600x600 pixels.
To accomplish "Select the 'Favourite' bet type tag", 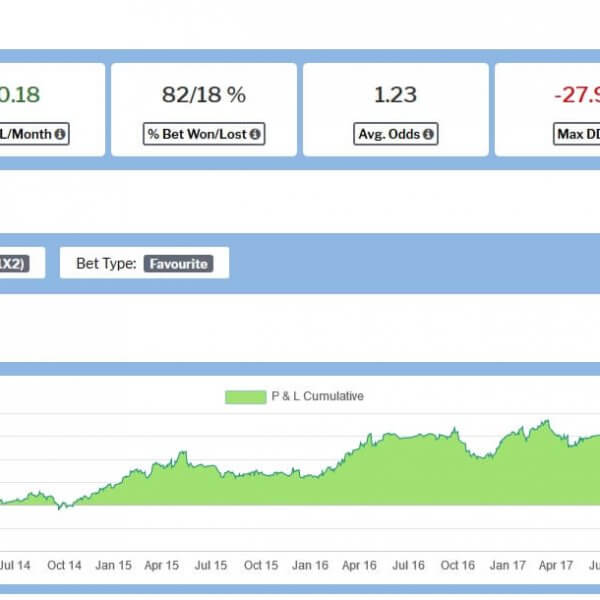I will pos(178,264).
